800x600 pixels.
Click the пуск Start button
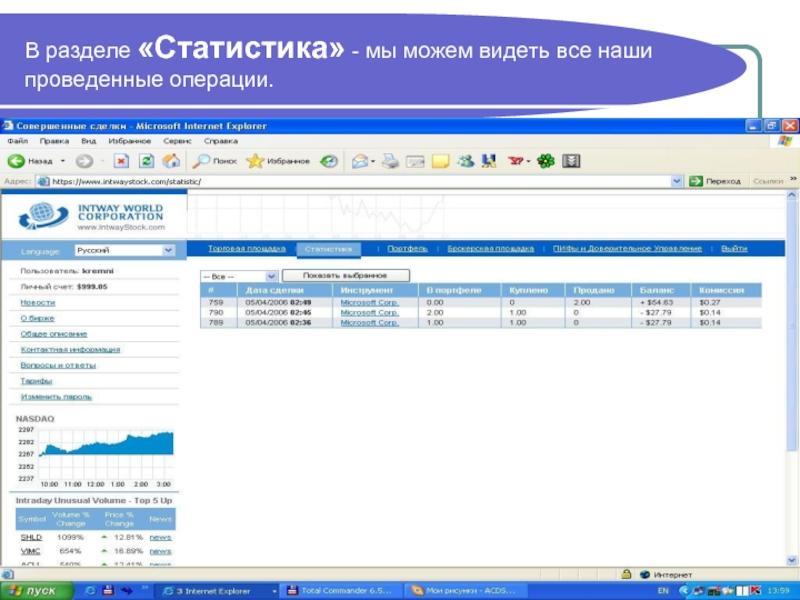point(33,591)
